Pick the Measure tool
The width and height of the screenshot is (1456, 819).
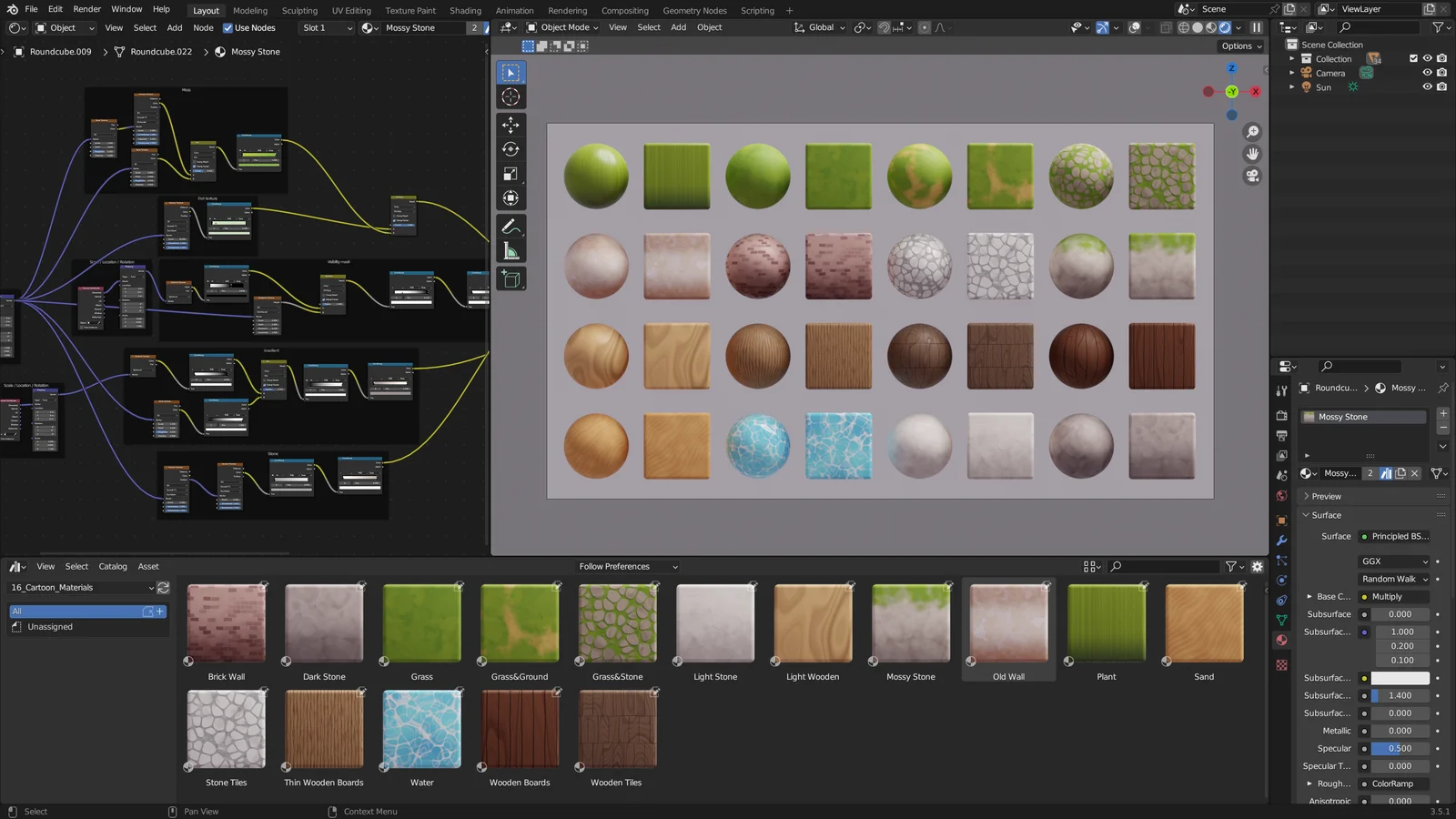(511, 252)
